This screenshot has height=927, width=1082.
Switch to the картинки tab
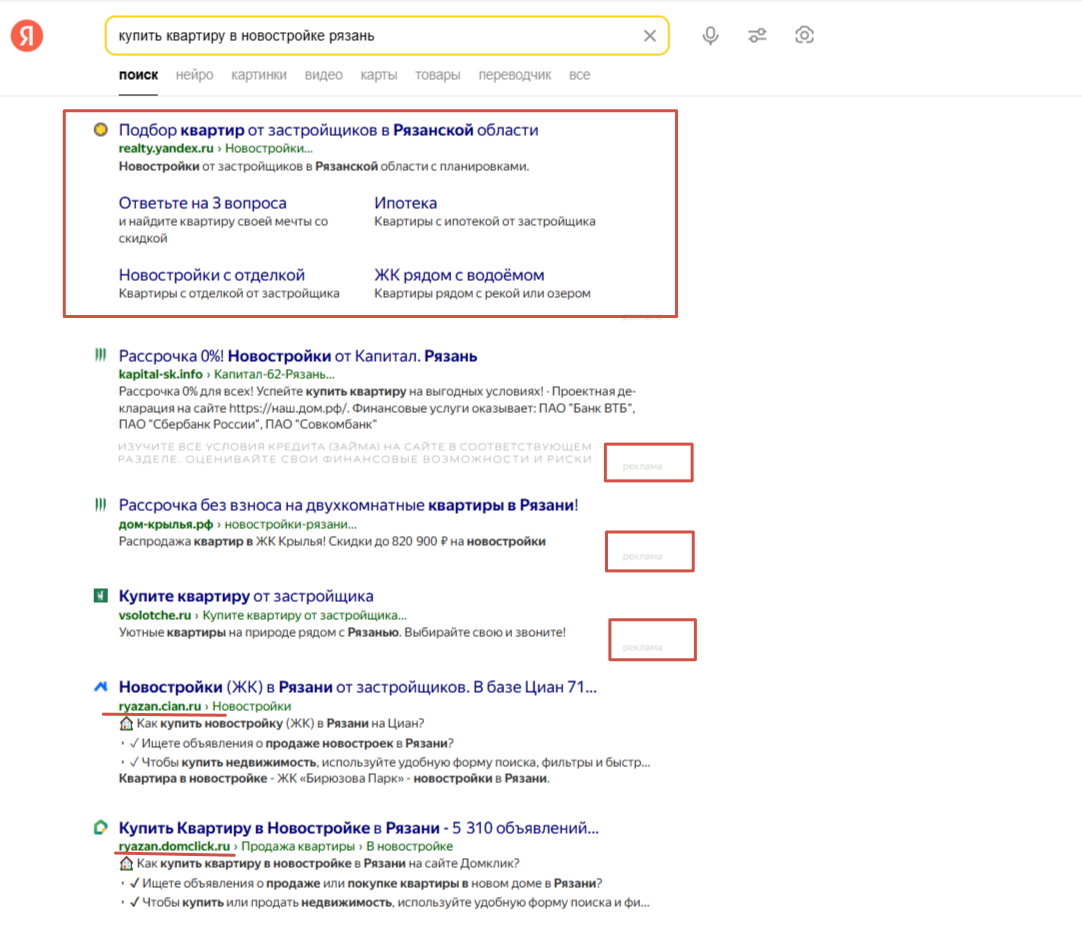click(x=258, y=75)
